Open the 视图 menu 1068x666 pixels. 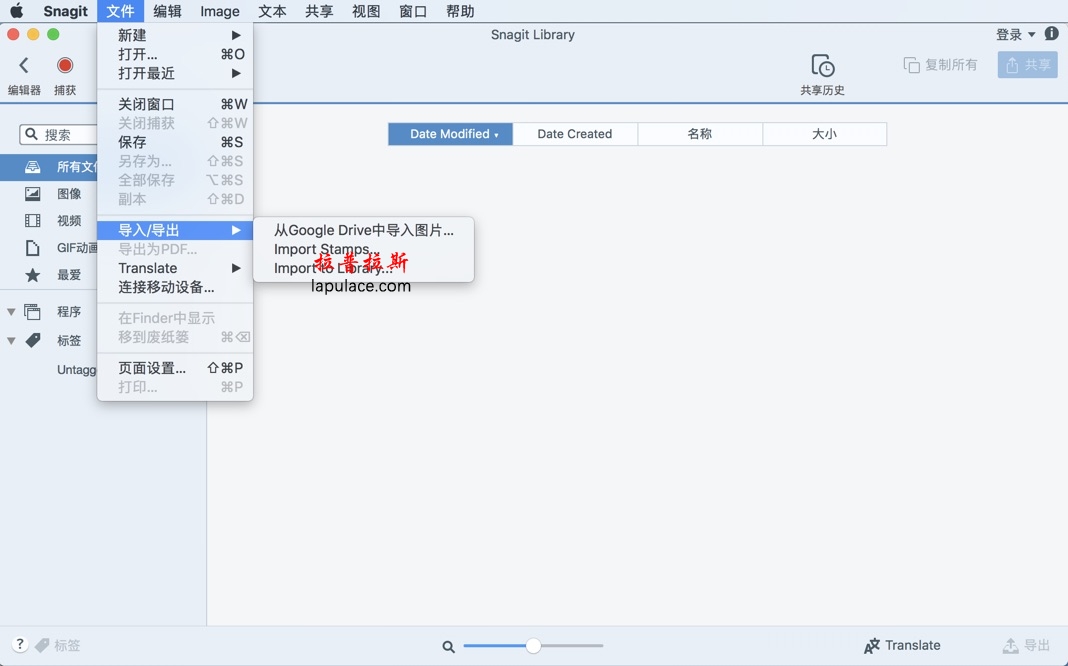tap(366, 11)
